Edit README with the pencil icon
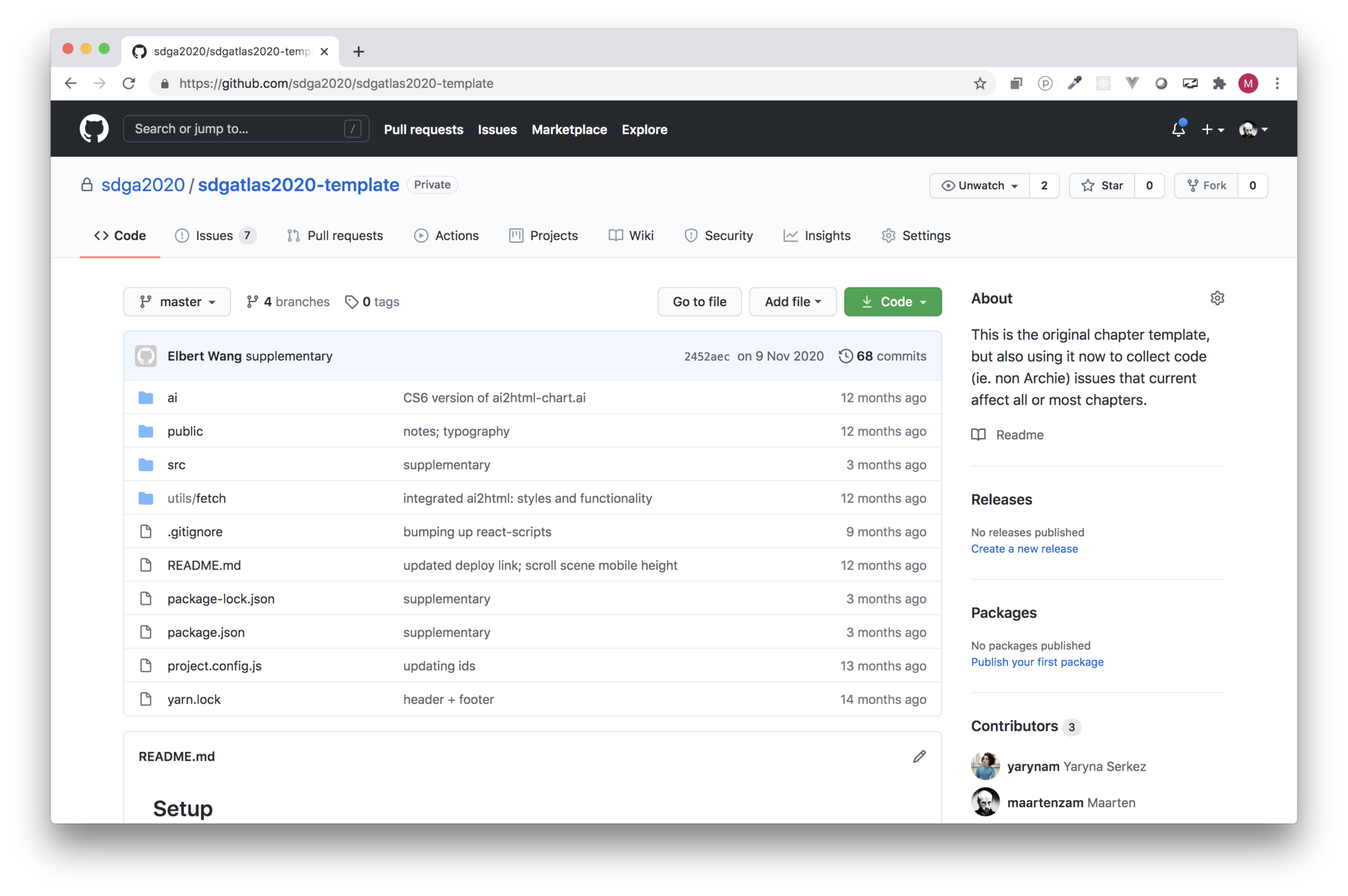This screenshot has height=896, width=1348. coord(919,757)
